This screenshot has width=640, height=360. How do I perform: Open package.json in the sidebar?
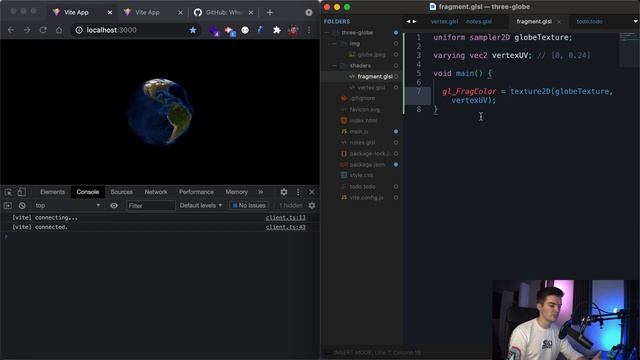tap(367, 165)
